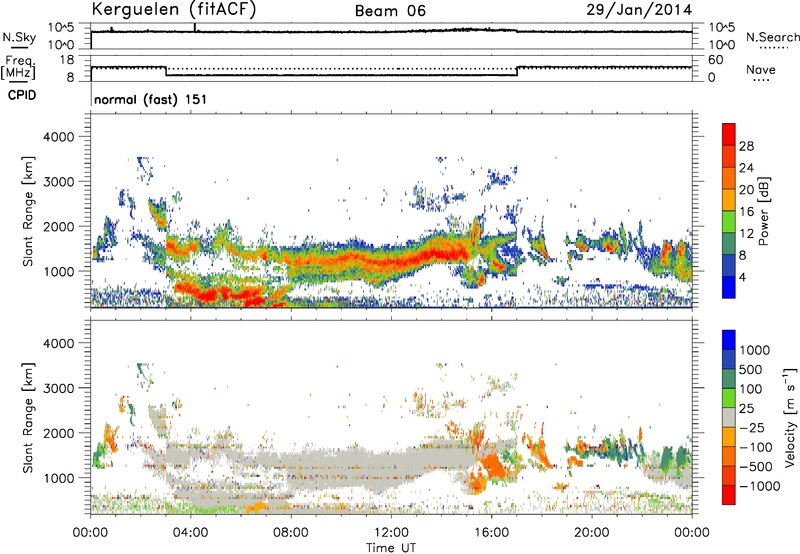Click the '08:00' time tick label
This screenshot has width=800, height=554.
click(291, 533)
